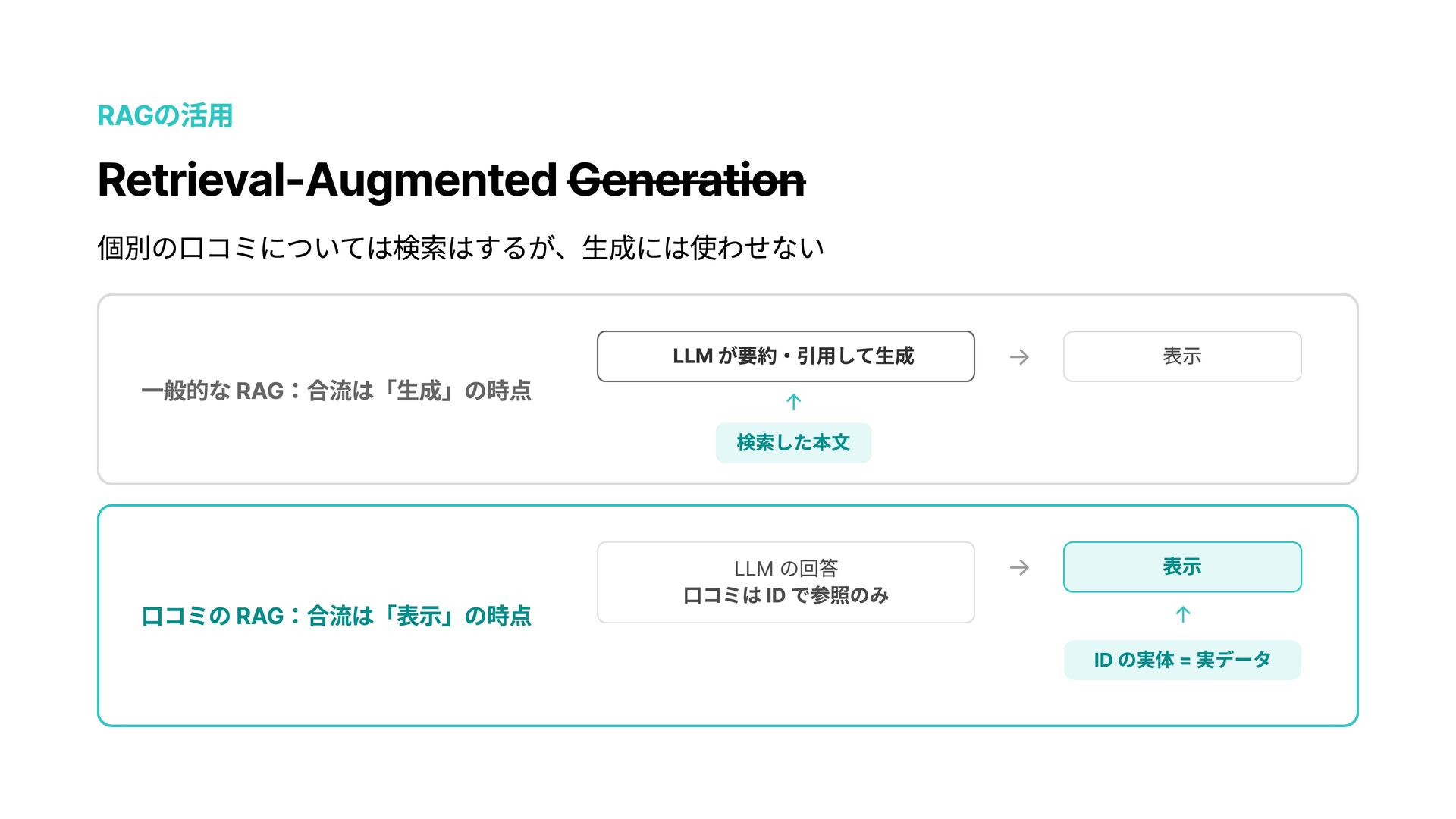Select the lower teal-bordered RAG panel
Screen dimensions: 1456x819
pos(728,616)
